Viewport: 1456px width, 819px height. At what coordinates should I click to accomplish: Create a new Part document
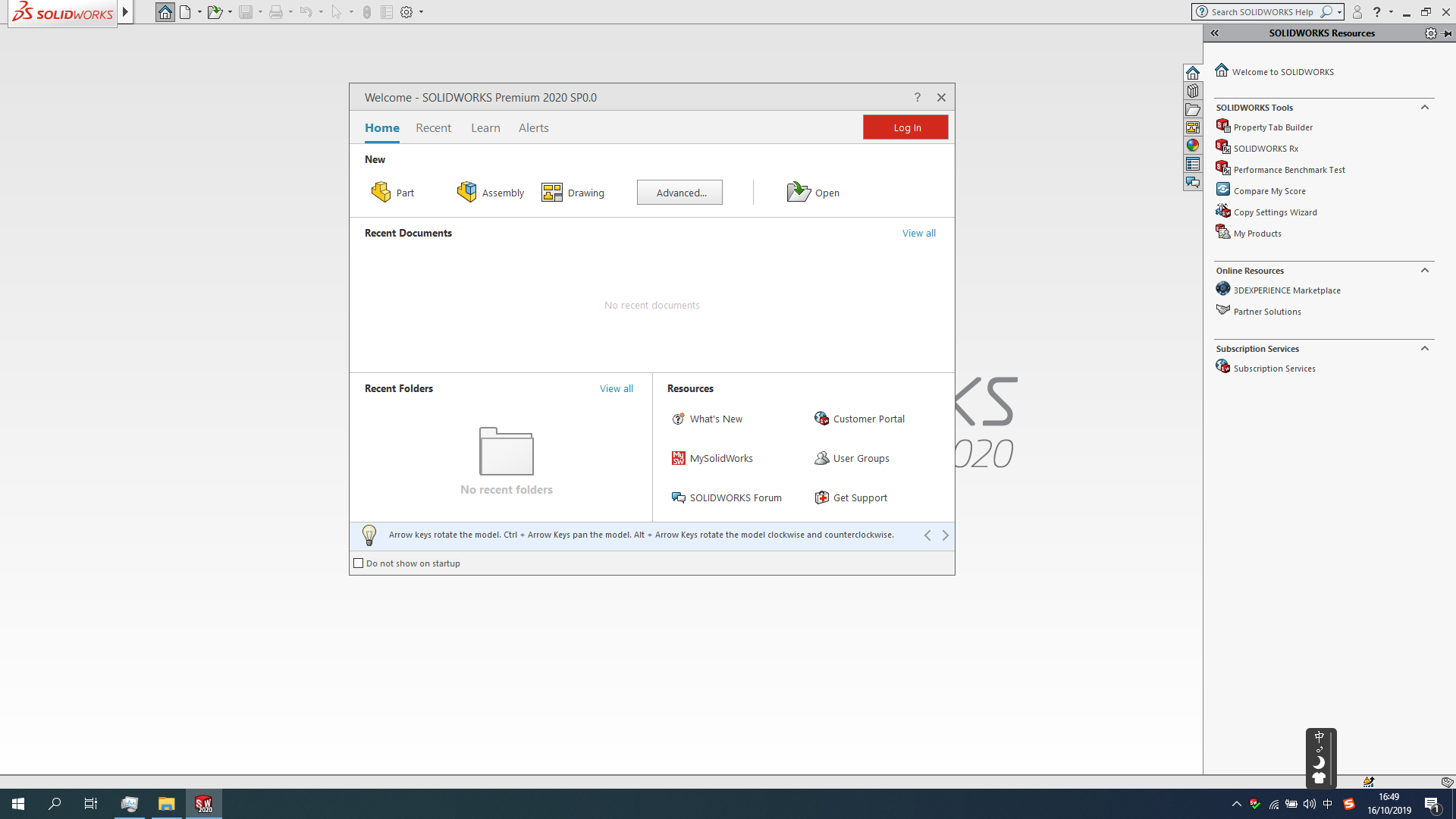[393, 193]
